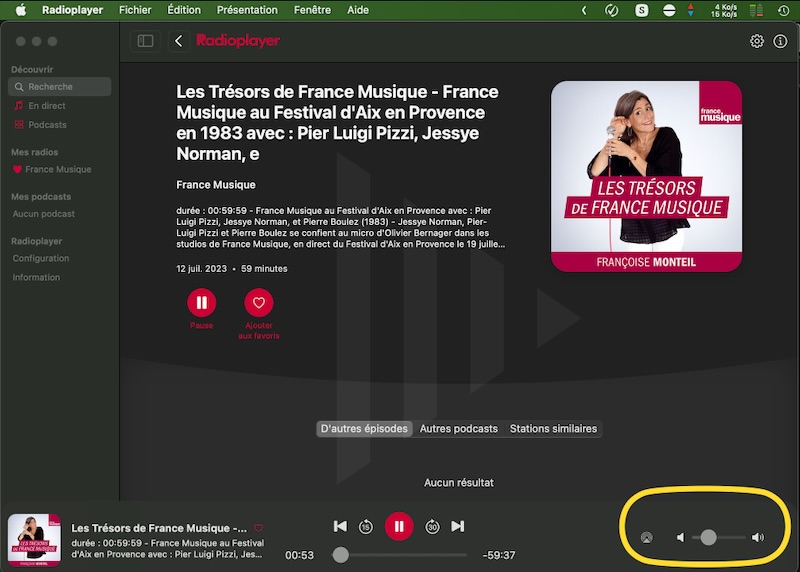Go back using the chevron arrow
This screenshot has height=572, width=800.
point(179,41)
